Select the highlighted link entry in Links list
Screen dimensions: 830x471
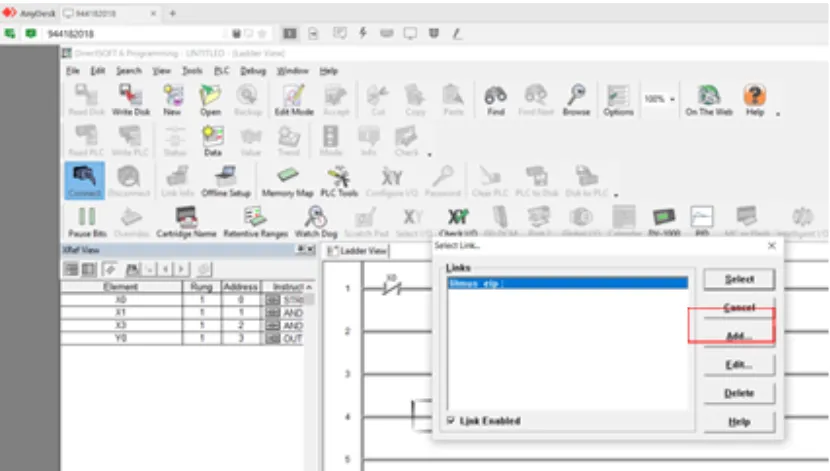pos(567,284)
